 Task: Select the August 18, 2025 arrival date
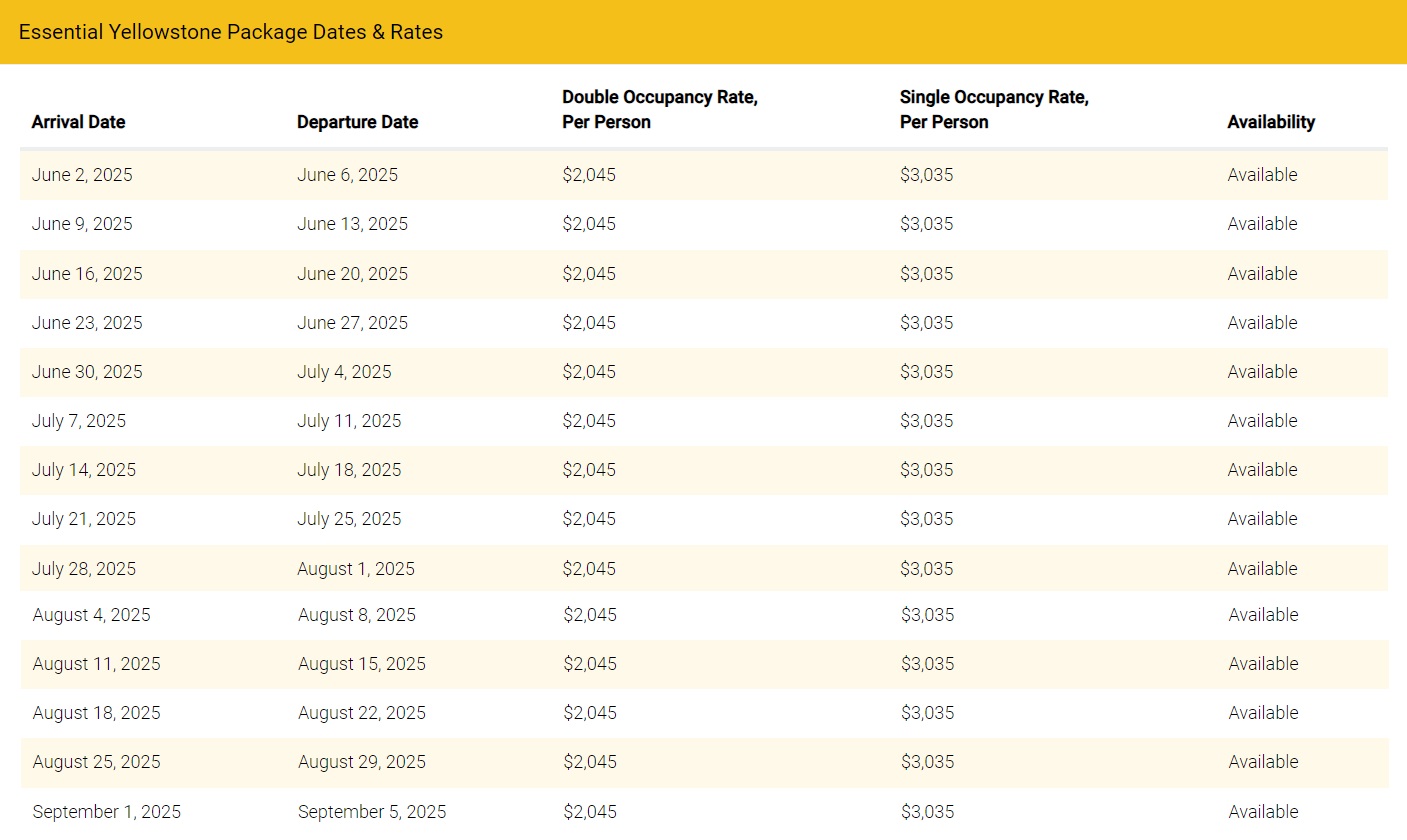click(x=96, y=712)
